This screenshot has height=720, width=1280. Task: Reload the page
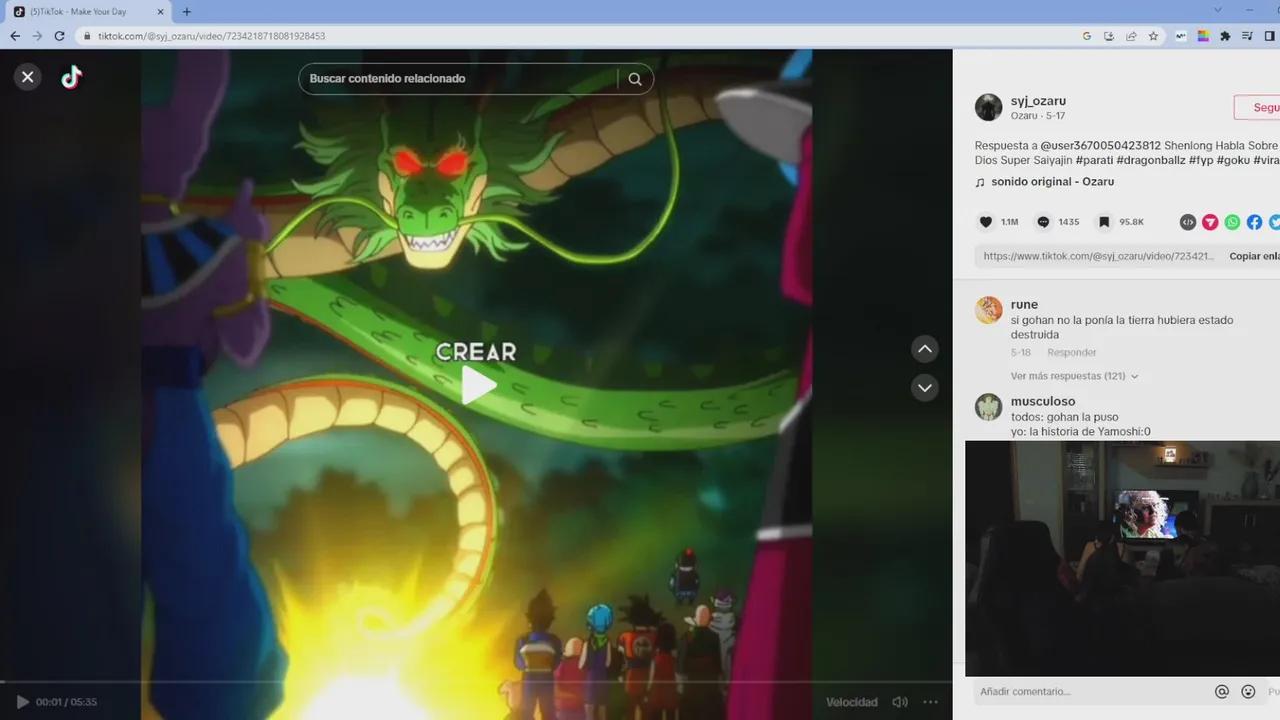pos(59,36)
